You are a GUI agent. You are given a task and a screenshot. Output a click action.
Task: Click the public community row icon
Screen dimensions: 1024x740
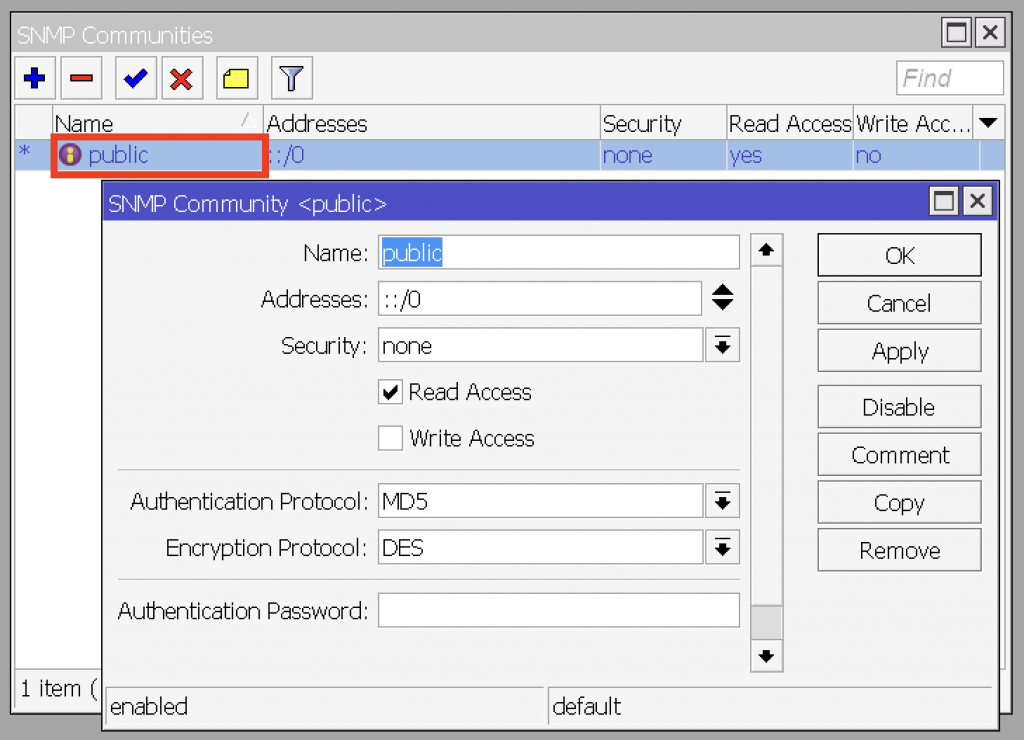(x=70, y=155)
